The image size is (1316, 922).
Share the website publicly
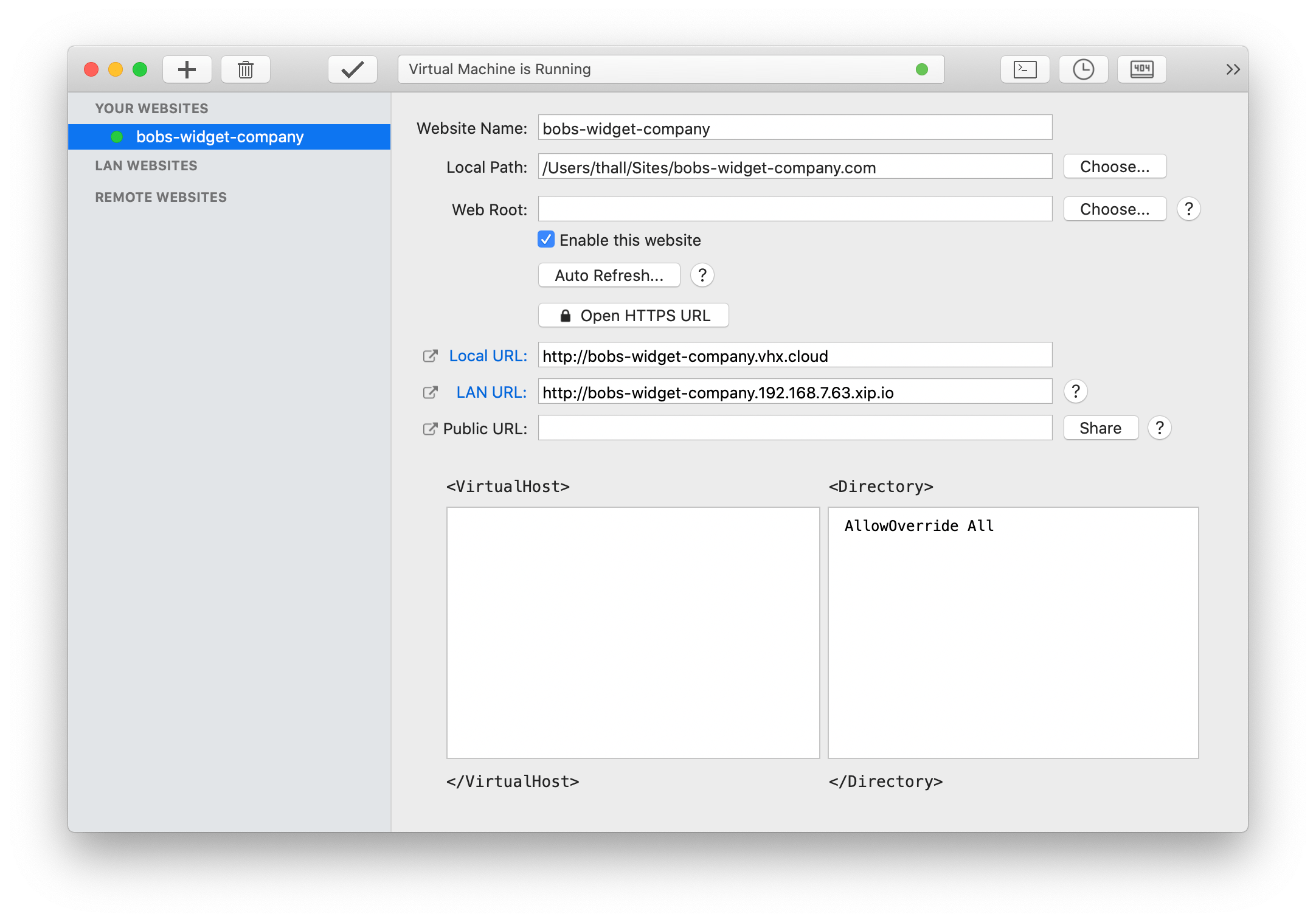tap(1101, 428)
